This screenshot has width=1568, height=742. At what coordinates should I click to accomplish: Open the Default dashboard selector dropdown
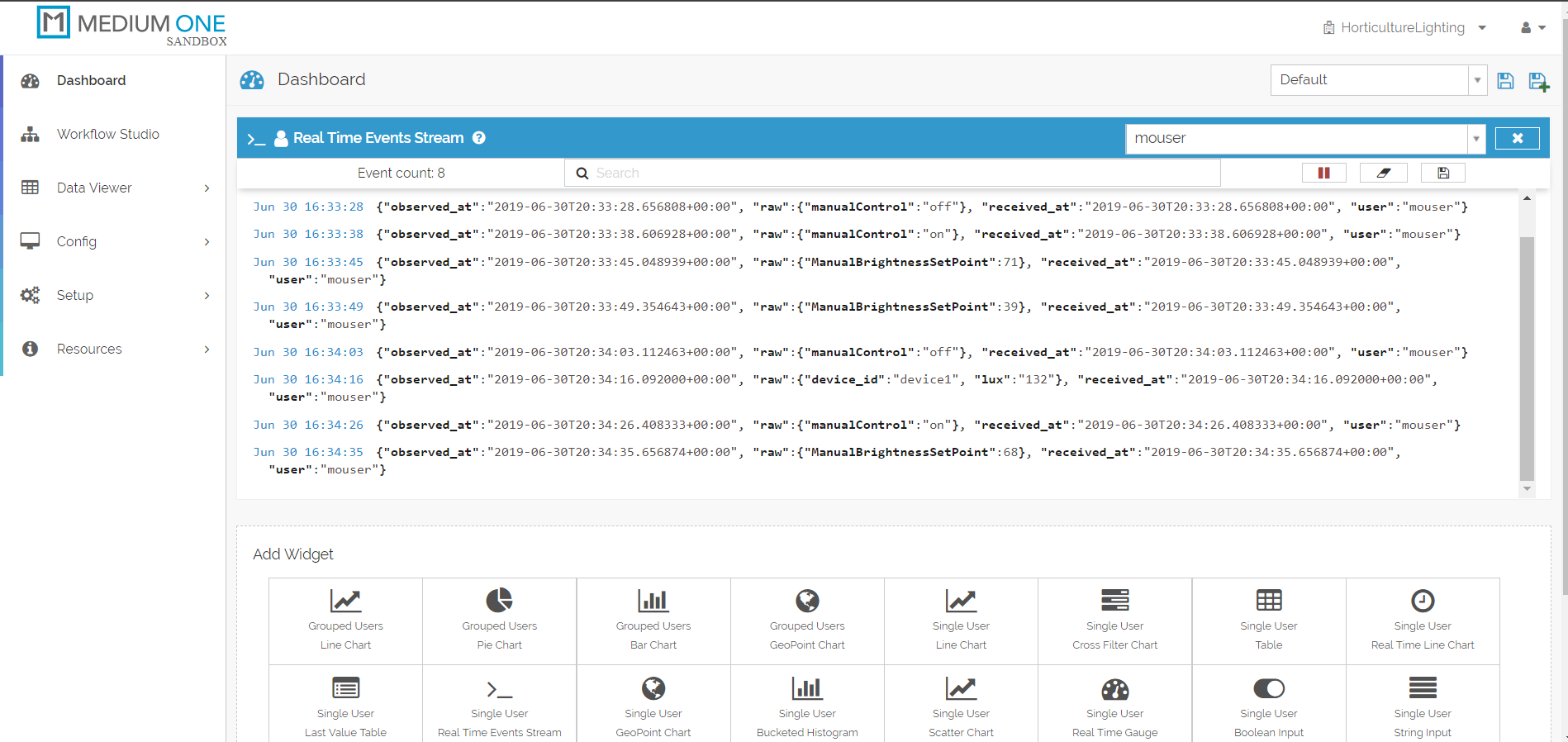pyautogui.click(x=1477, y=80)
